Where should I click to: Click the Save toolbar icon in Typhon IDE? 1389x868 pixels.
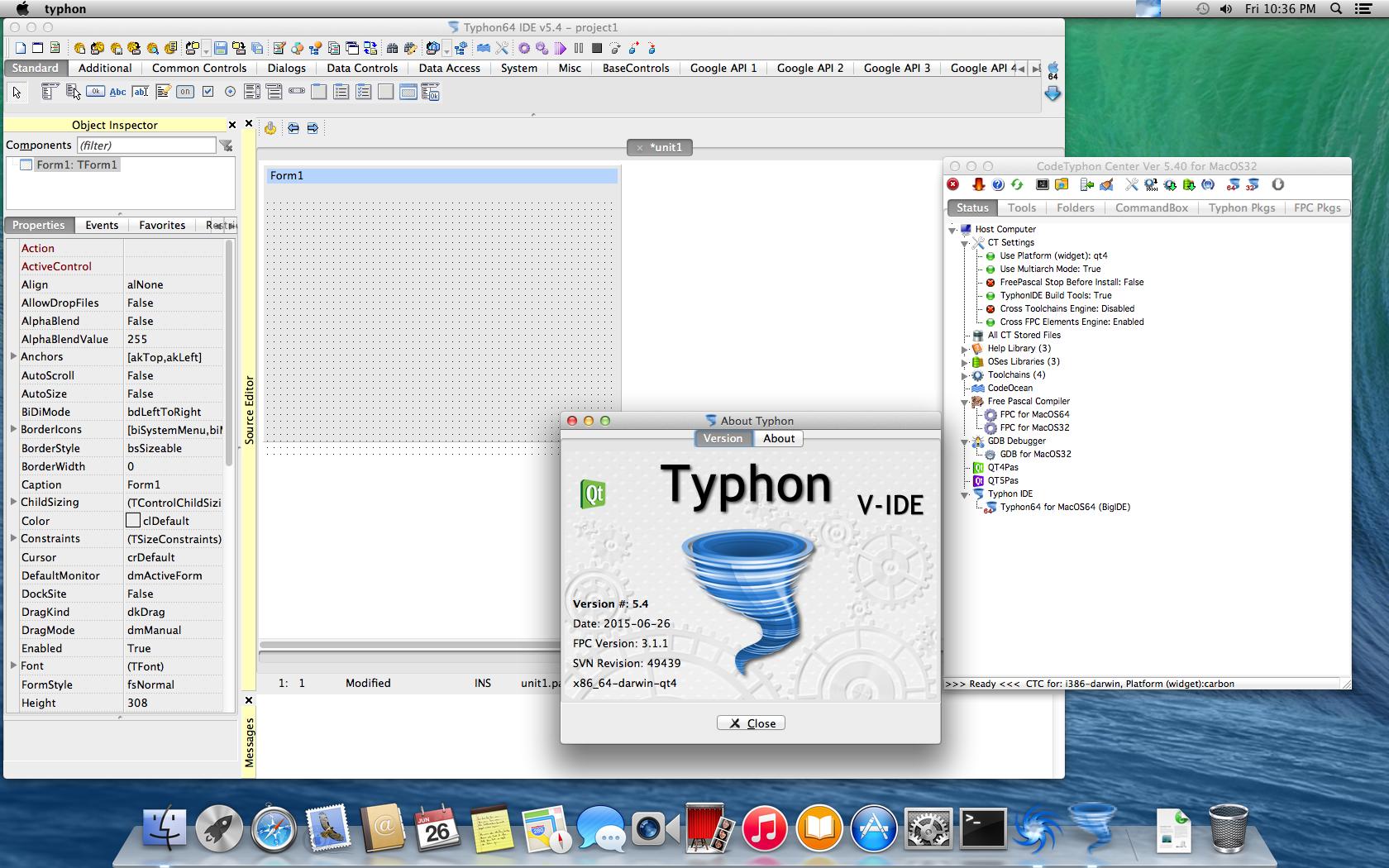[221, 48]
